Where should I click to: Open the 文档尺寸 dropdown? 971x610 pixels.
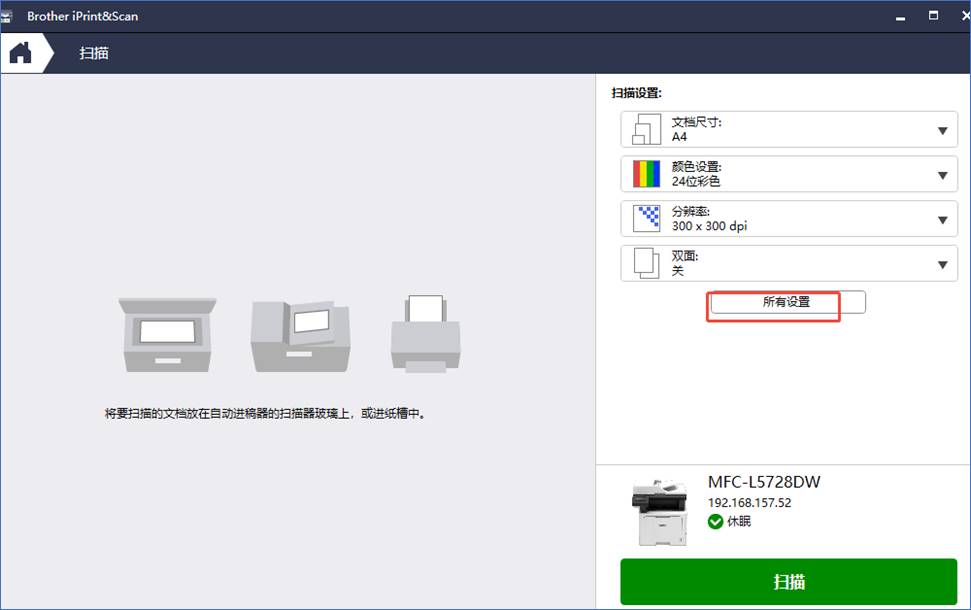click(940, 128)
